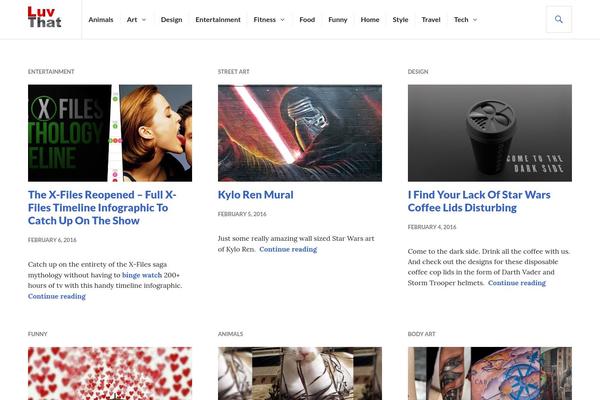Click the X-Files timeline thumbnail
This screenshot has height=400, width=600.
click(110, 133)
